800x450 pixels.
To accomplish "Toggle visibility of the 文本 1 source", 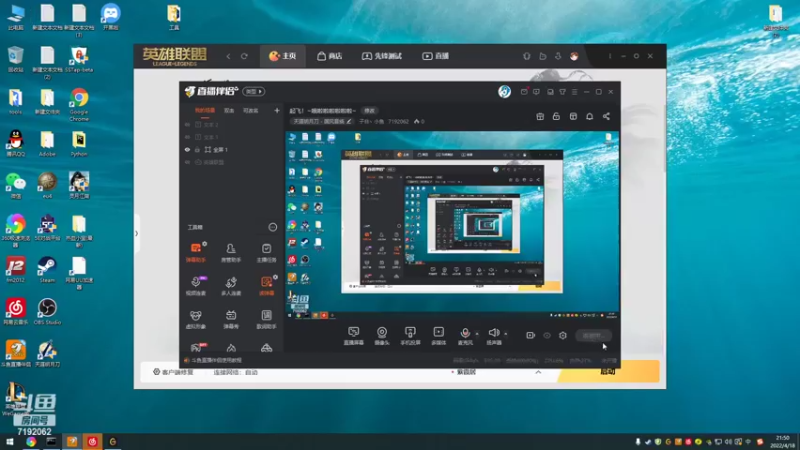I will 187,137.
